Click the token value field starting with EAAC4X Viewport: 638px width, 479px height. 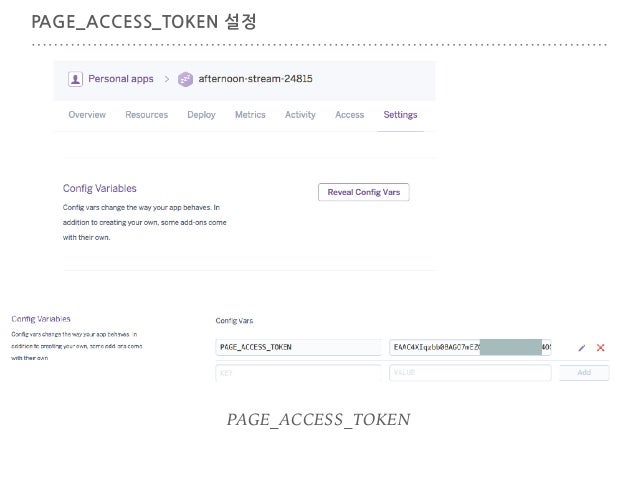(x=470, y=347)
